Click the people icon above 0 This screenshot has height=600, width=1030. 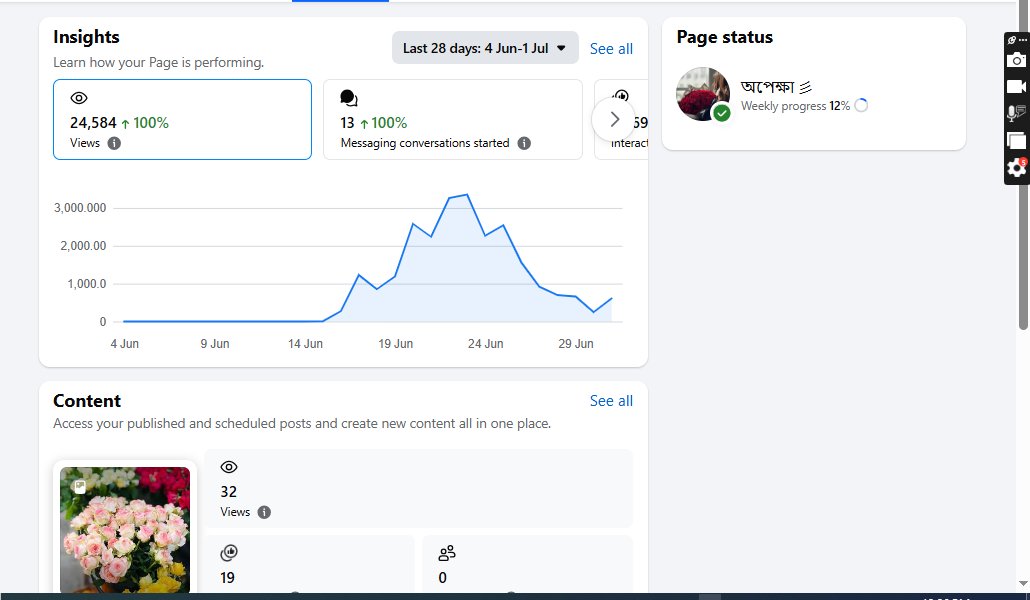[x=447, y=553]
